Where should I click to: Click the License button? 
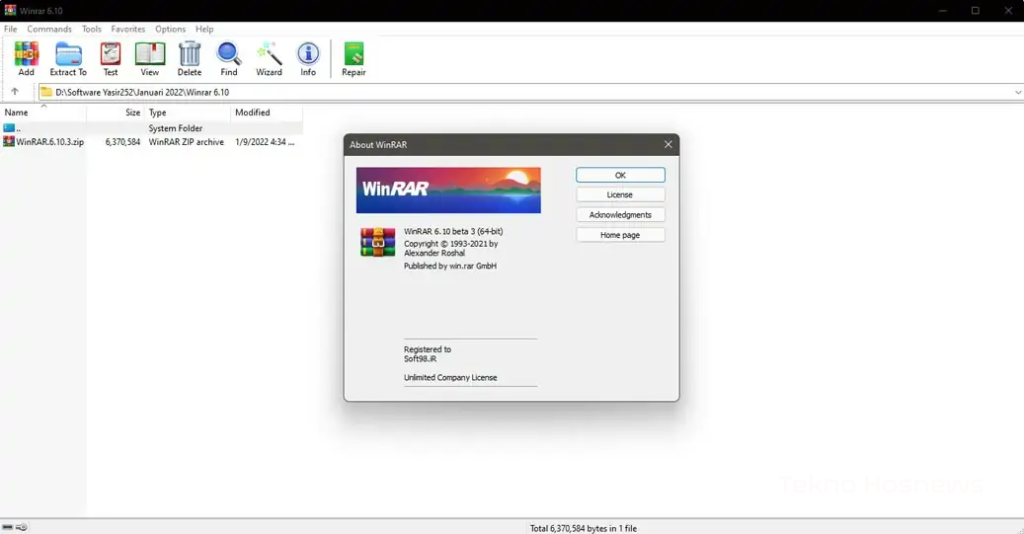click(x=620, y=195)
